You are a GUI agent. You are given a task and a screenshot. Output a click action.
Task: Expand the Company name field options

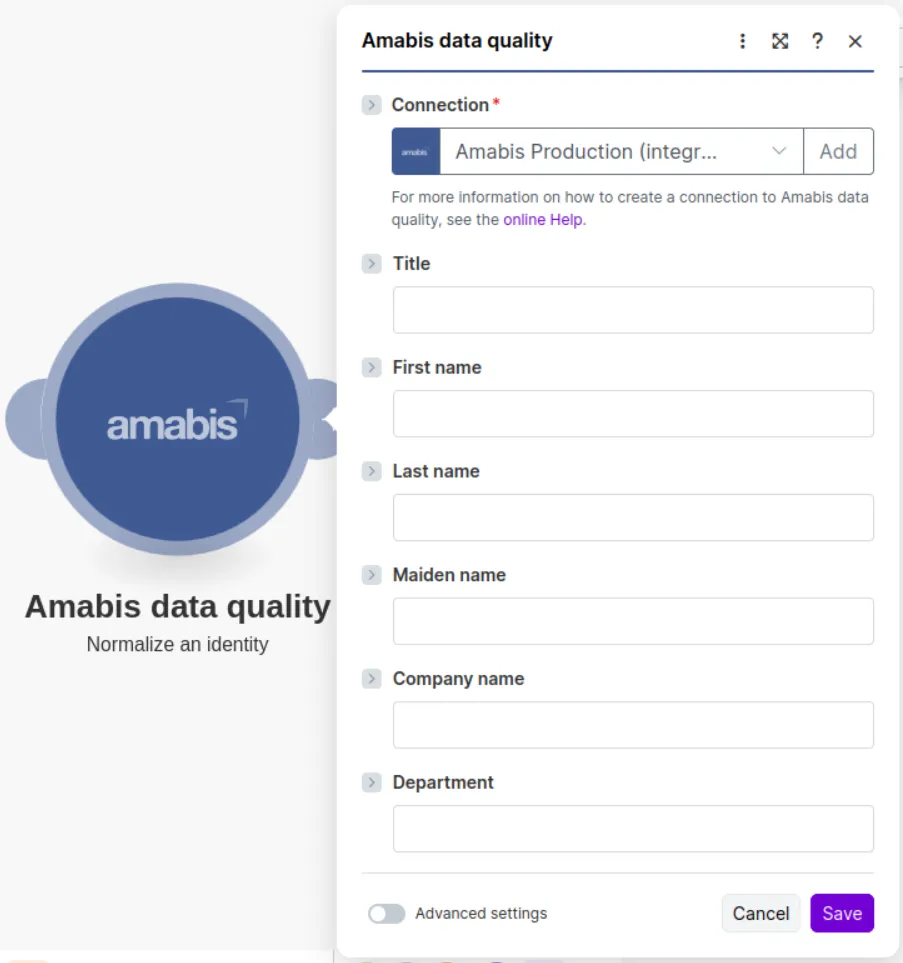[x=371, y=678]
